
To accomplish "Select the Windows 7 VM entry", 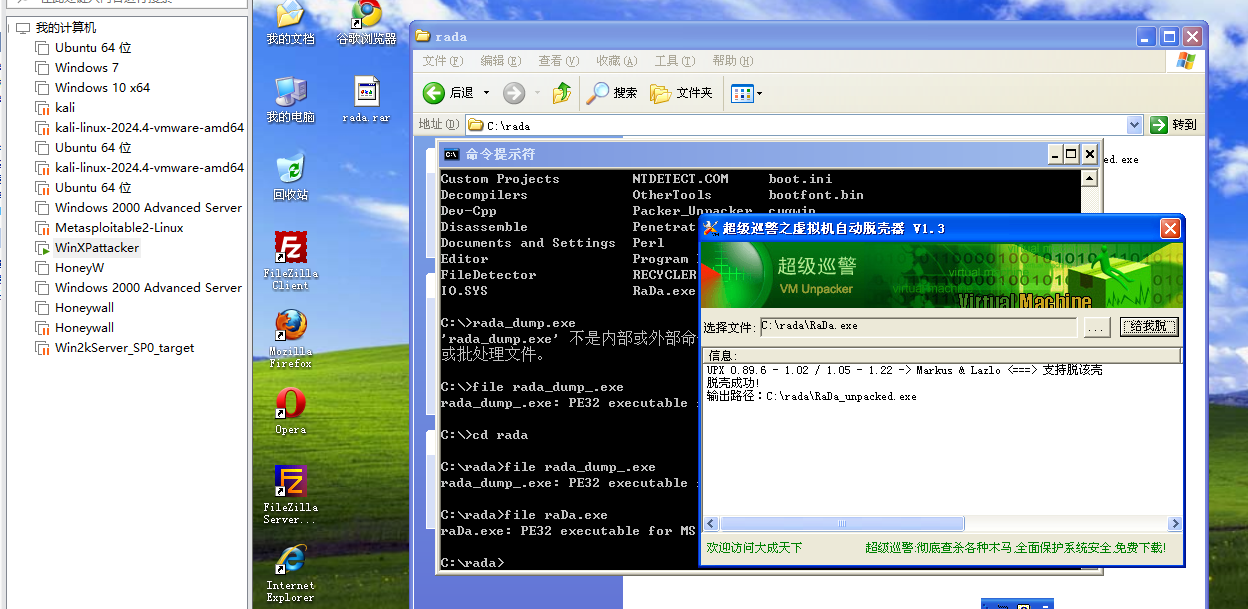I will [87, 68].
